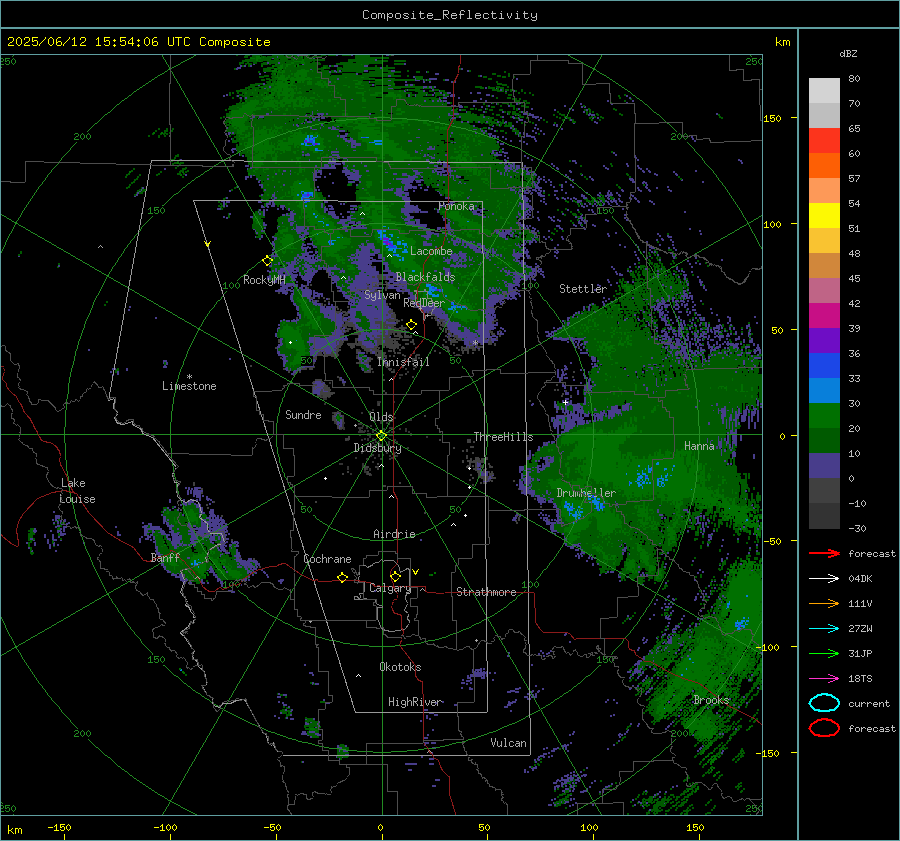Image resolution: width=900 pixels, height=841 pixels.
Task: Click the magenta 18TS arrow icon
Action: (x=824, y=679)
